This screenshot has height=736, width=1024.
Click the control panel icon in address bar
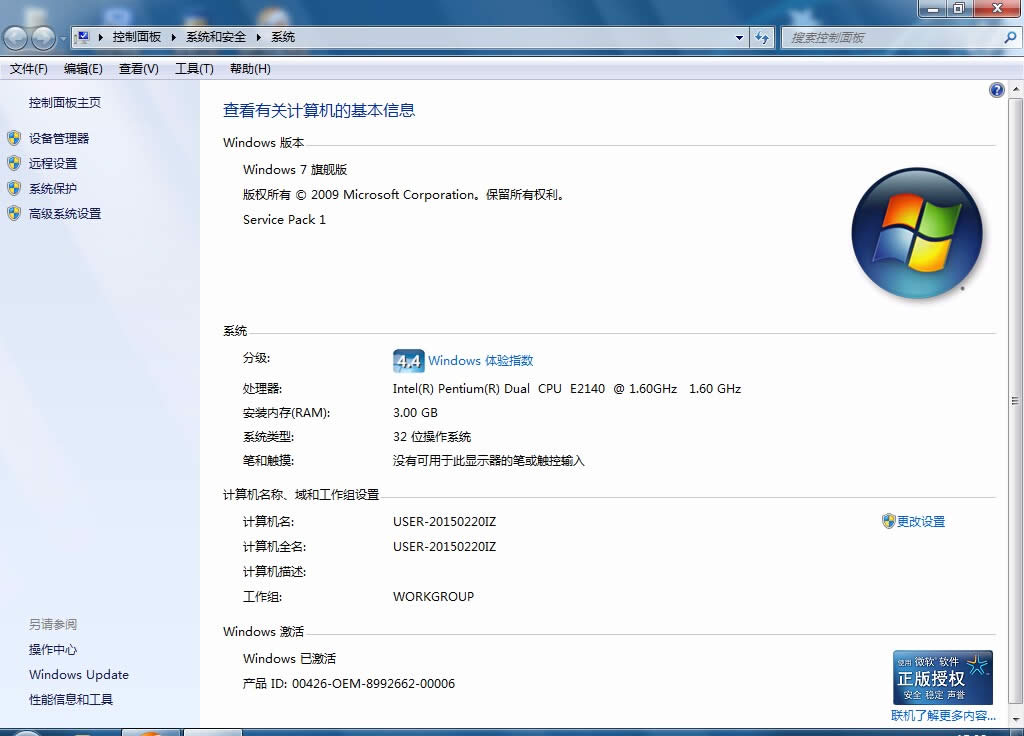pyautogui.click(x=83, y=37)
